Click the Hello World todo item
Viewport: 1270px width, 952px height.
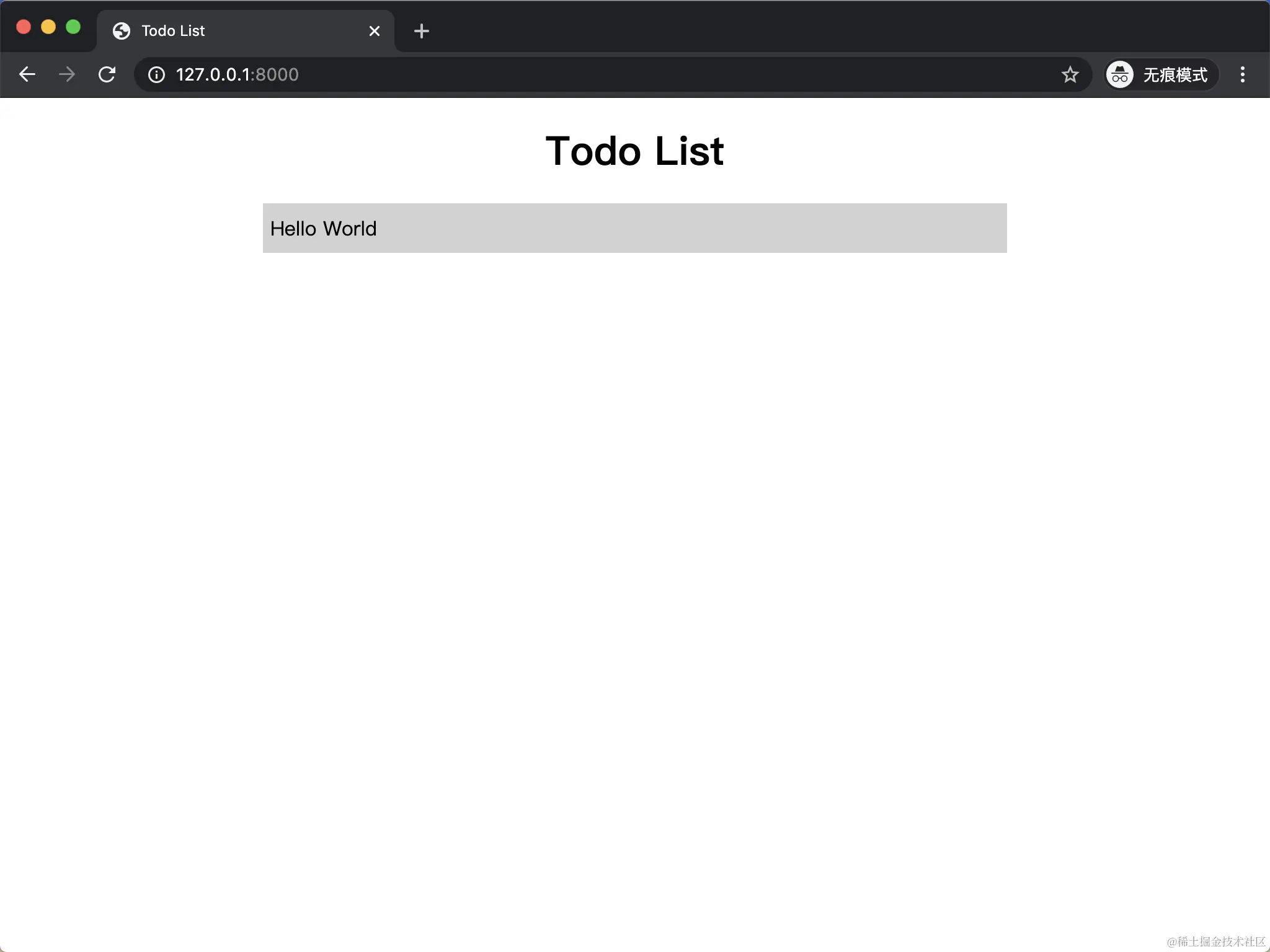(x=323, y=228)
